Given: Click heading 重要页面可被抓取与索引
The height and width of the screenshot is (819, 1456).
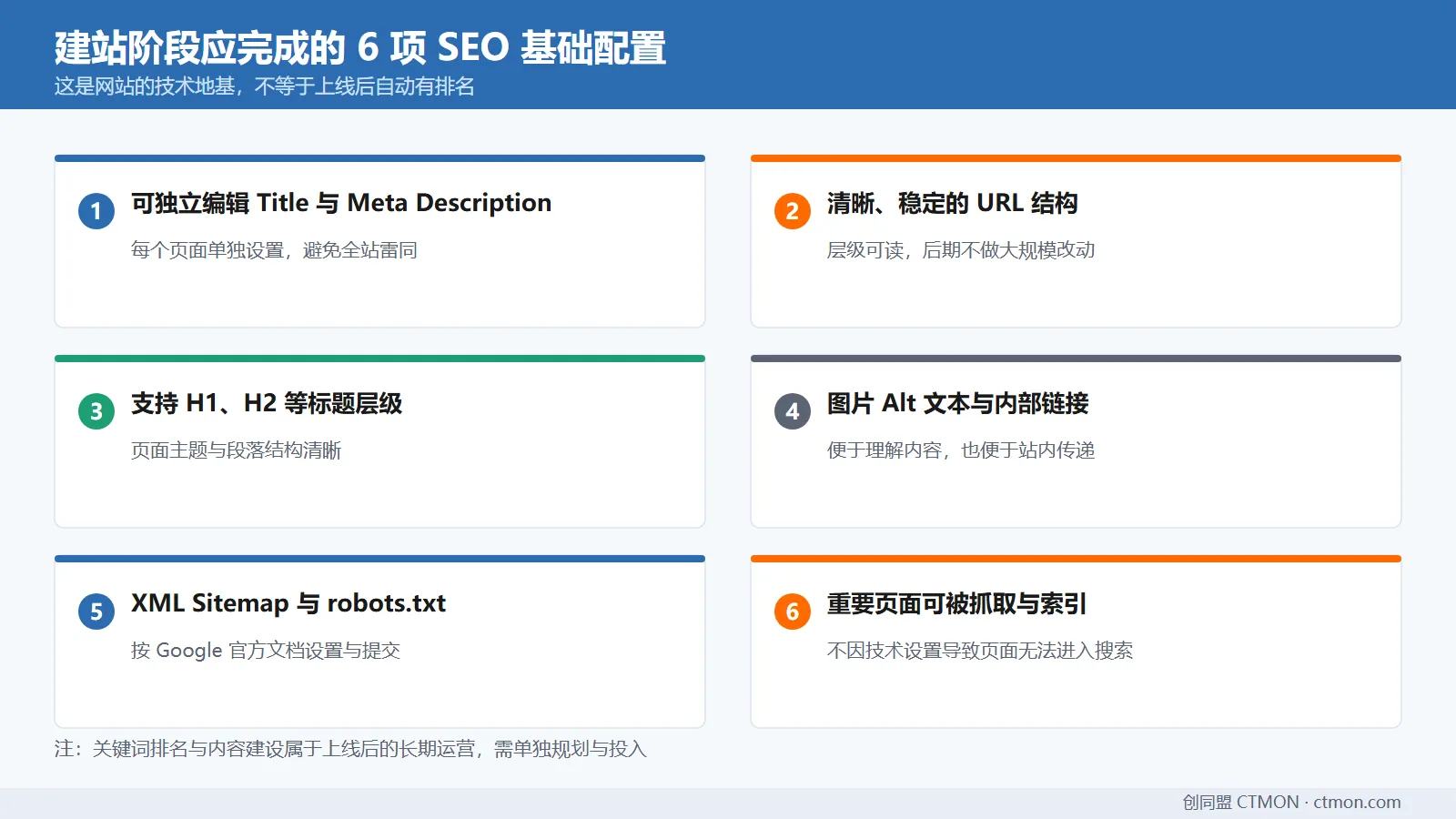Looking at the screenshot, I should click(x=957, y=603).
